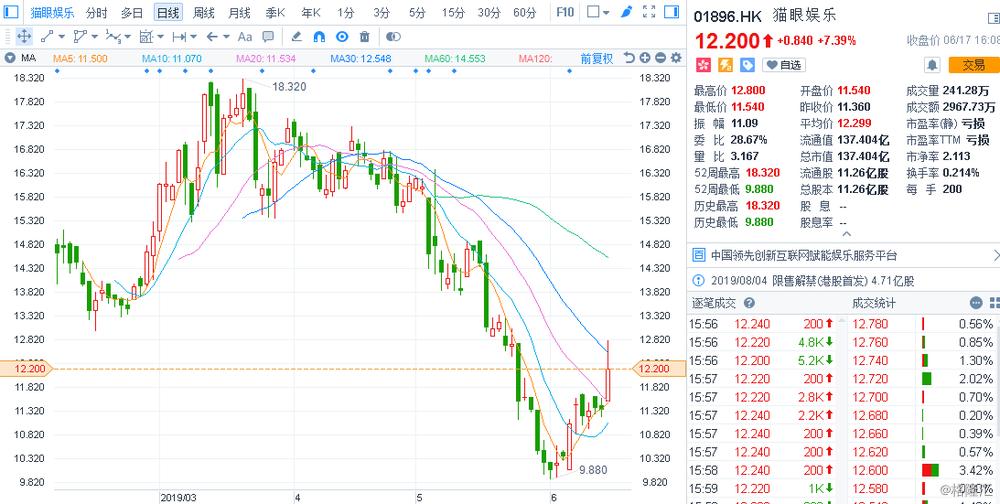The image size is (1000, 504).
Task: Select the trend line drawing tool
Action: click(x=48, y=36)
